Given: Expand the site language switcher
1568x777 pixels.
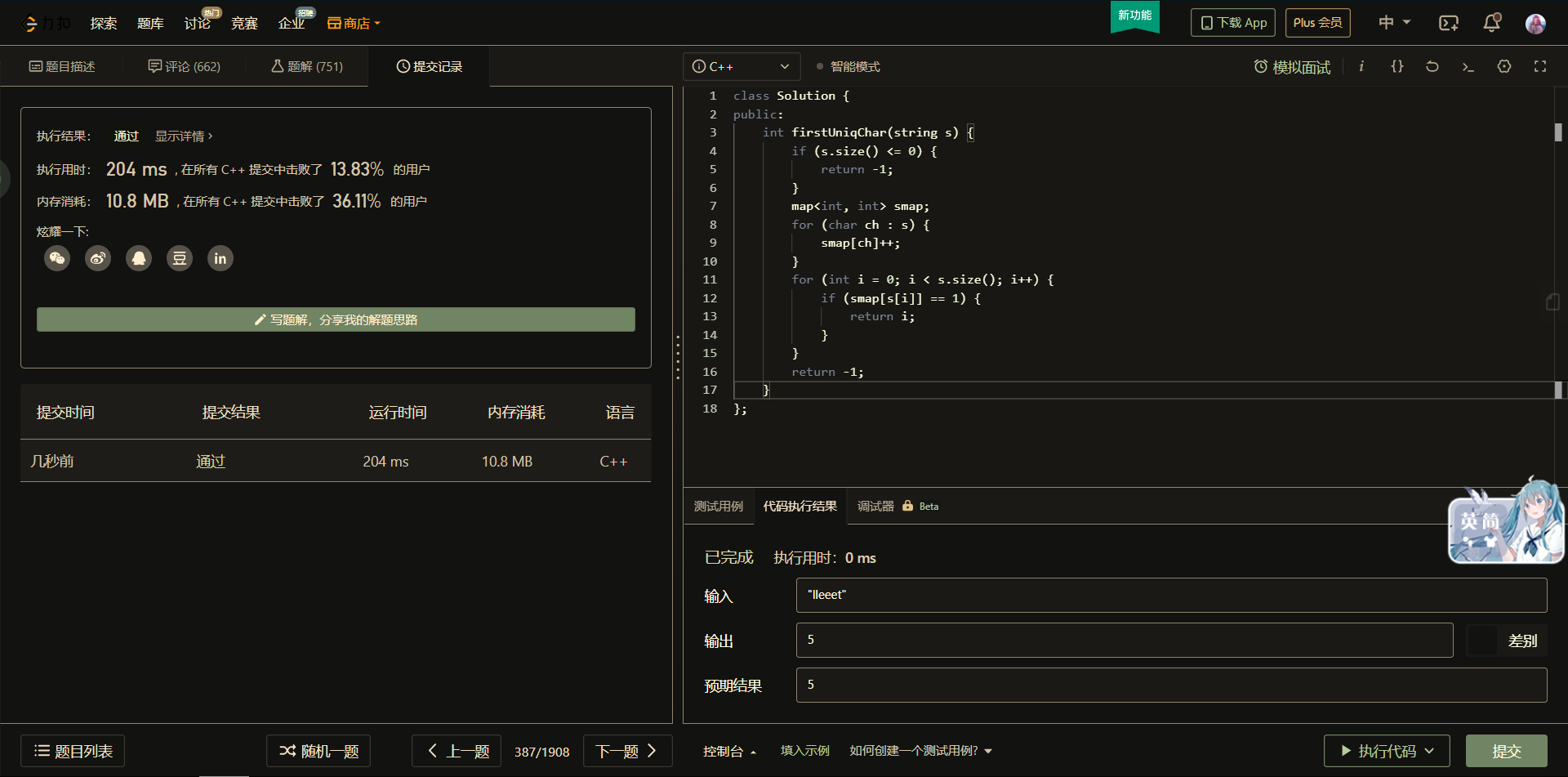Looking at the screenshot, I should 1394,23.
